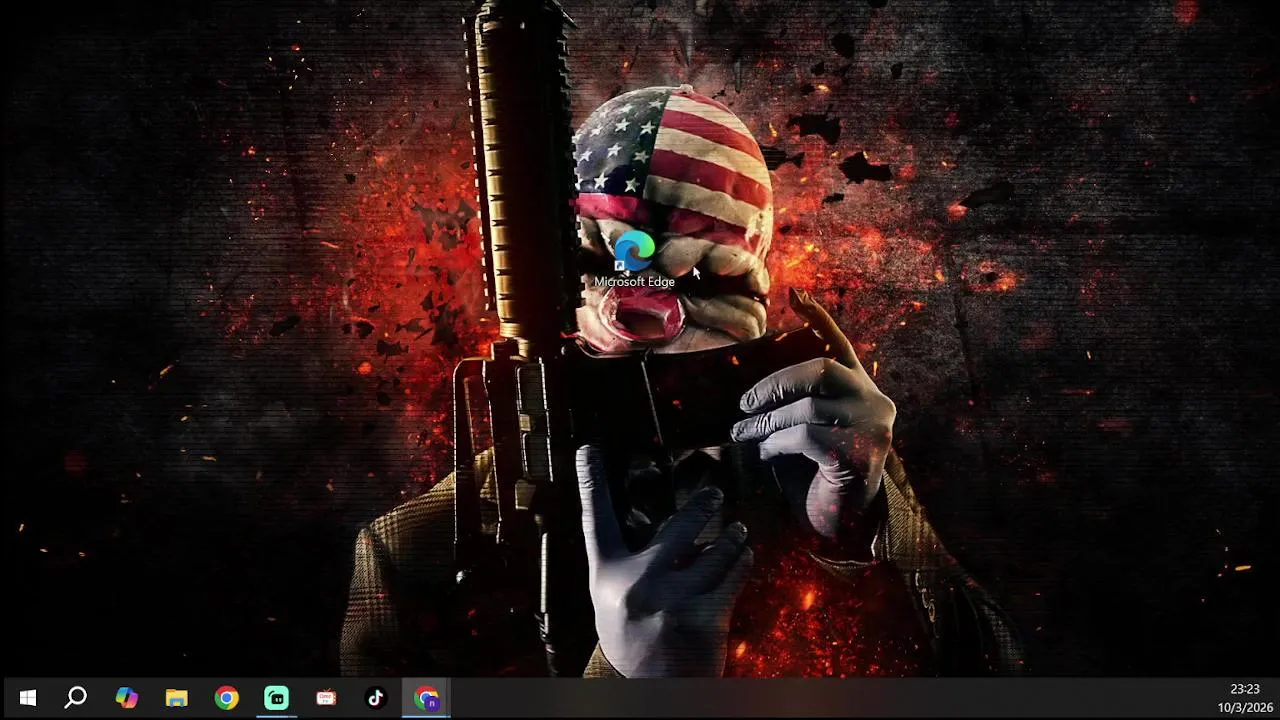The height and width of the screenshot is (720, 1280).
Task: Open File Explorer from taskbar
Action: [x=176, y=698]
